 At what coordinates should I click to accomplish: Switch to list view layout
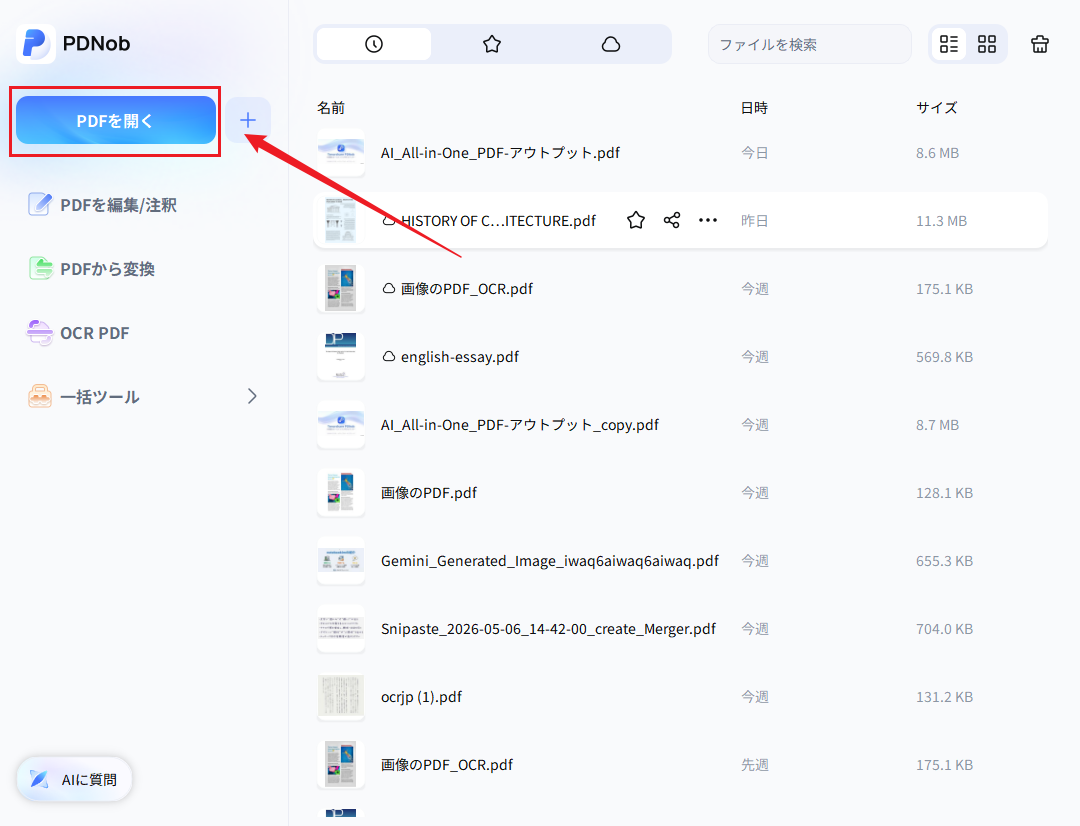click(949, 44)
